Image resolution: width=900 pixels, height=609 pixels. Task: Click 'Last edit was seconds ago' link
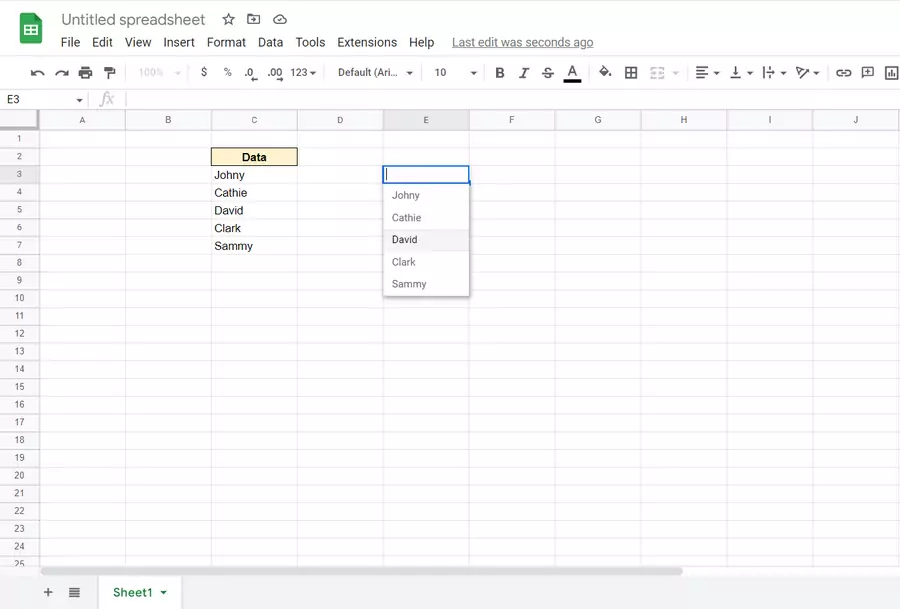(522, 42)
